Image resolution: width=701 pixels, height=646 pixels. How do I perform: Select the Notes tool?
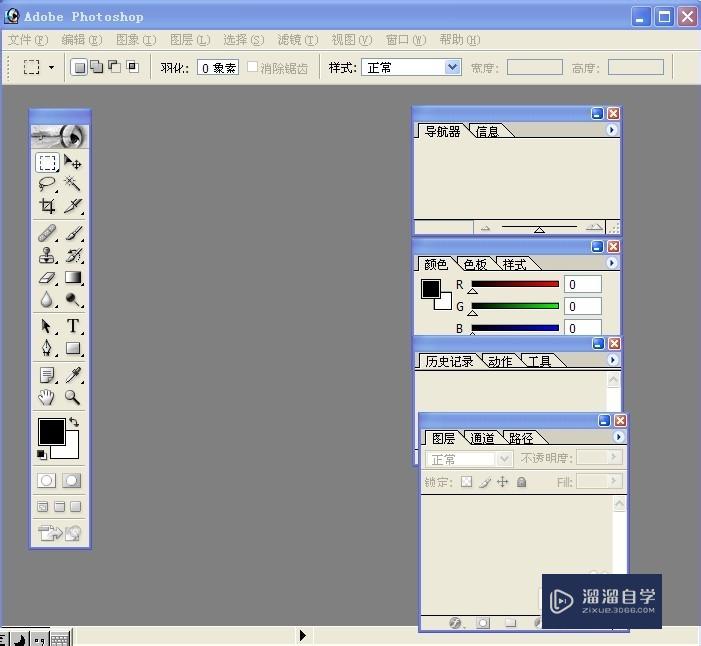click(x=47, y=375)
